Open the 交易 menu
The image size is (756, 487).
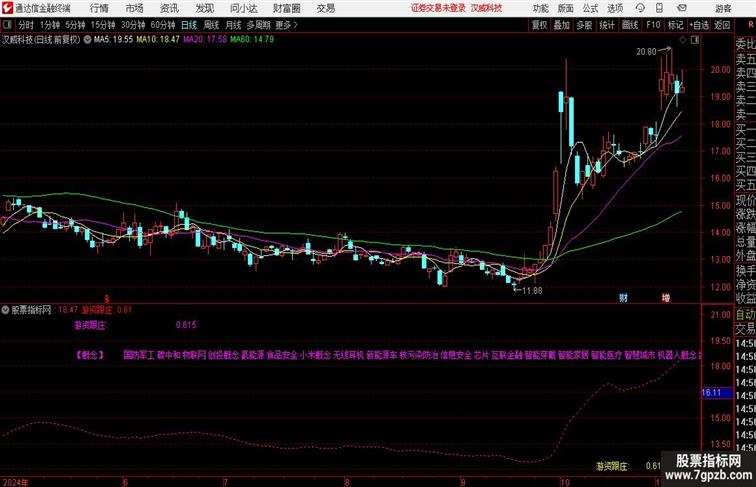325,8
